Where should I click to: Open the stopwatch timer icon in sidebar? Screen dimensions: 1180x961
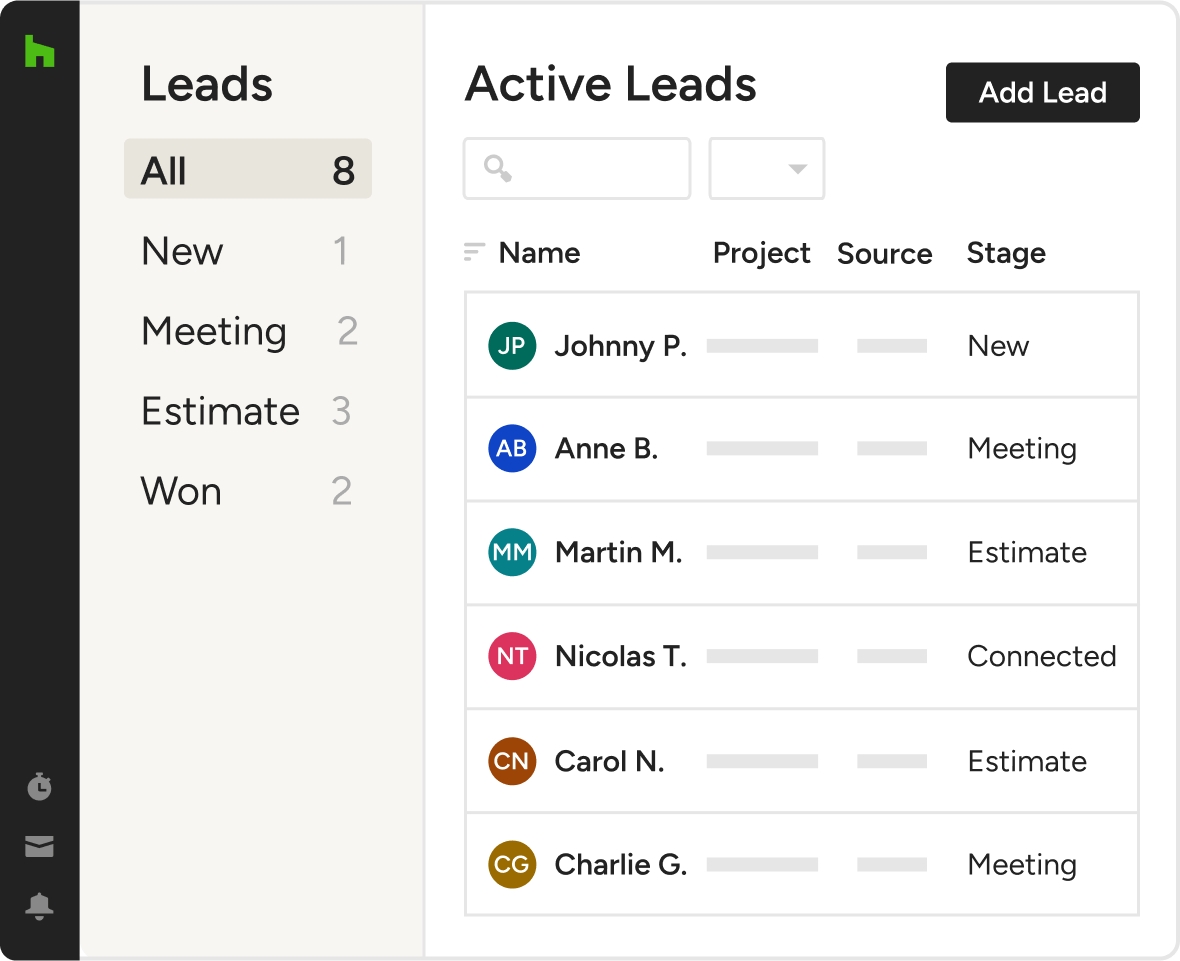pyautogui.click(x=39, y=787)
